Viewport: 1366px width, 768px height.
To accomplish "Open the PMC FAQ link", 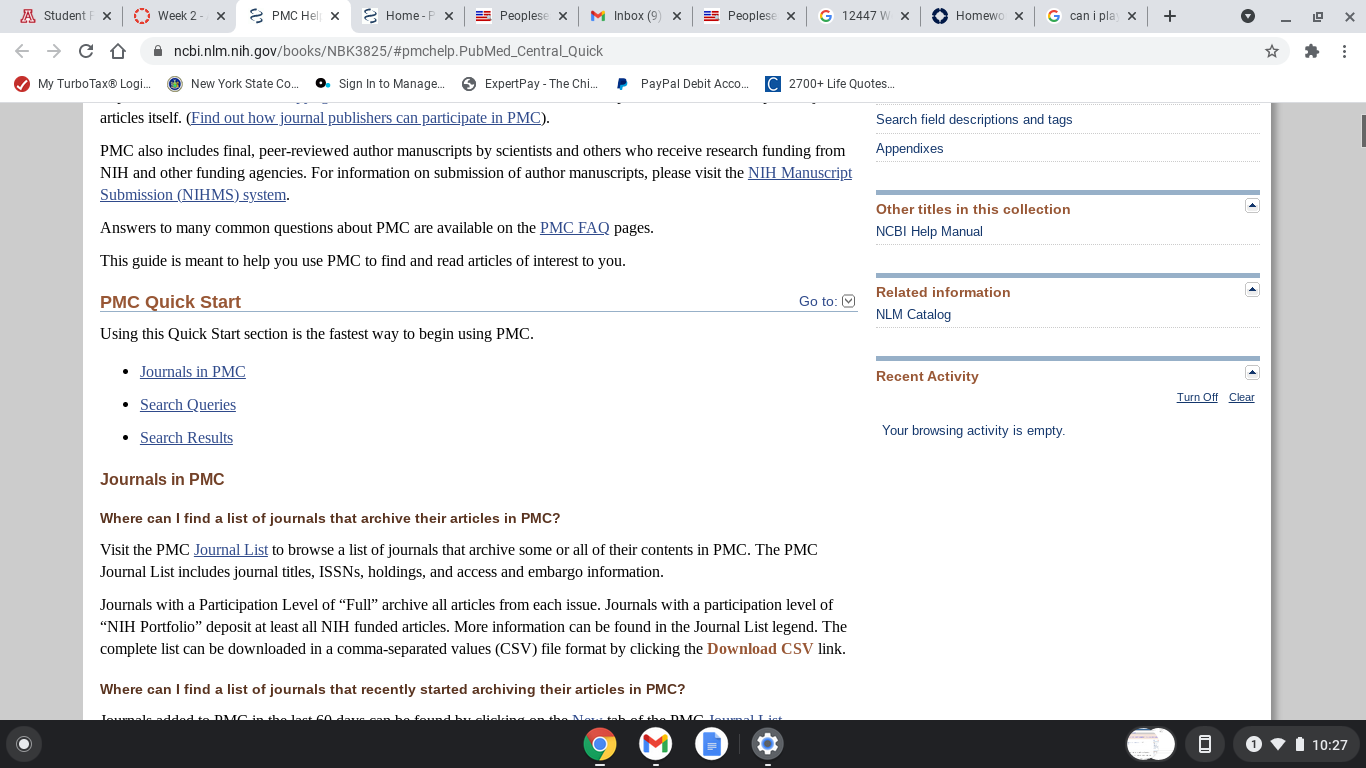I will point(574,228).
